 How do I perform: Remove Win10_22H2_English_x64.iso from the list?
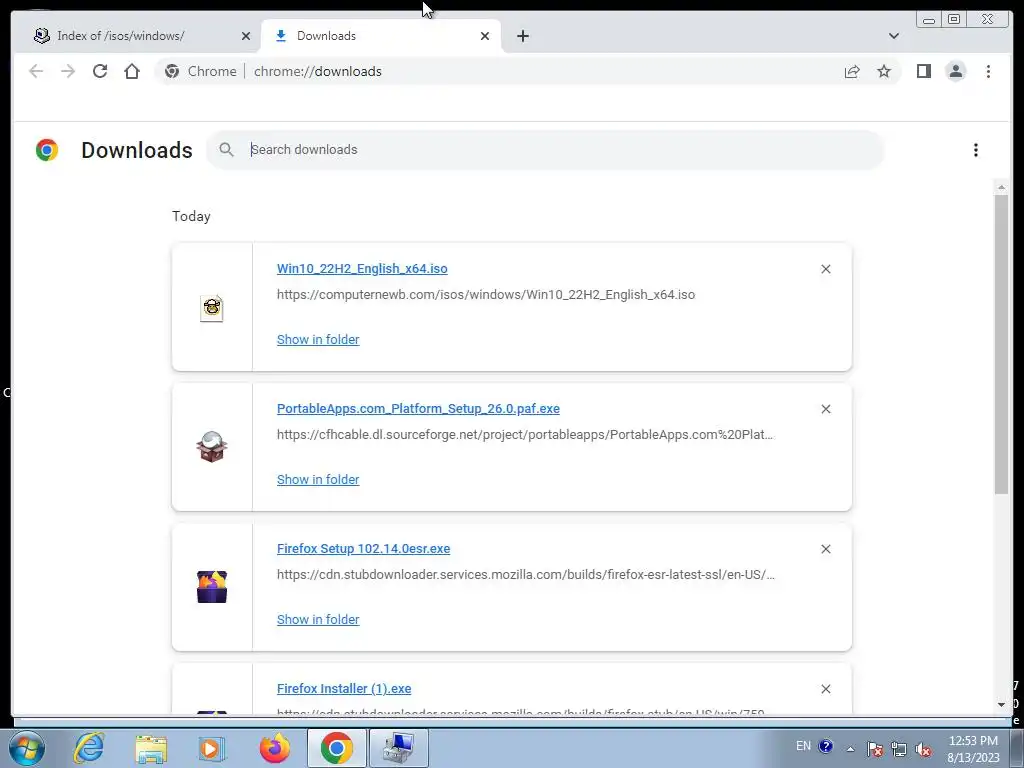pyautogui.click(x=825, y=269)
